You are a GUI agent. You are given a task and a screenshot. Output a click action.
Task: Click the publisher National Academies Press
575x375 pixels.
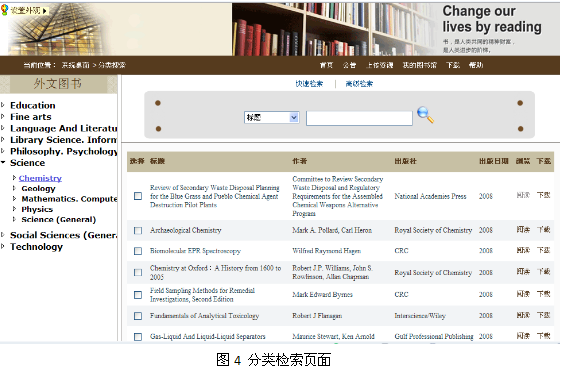pos(430,196)
